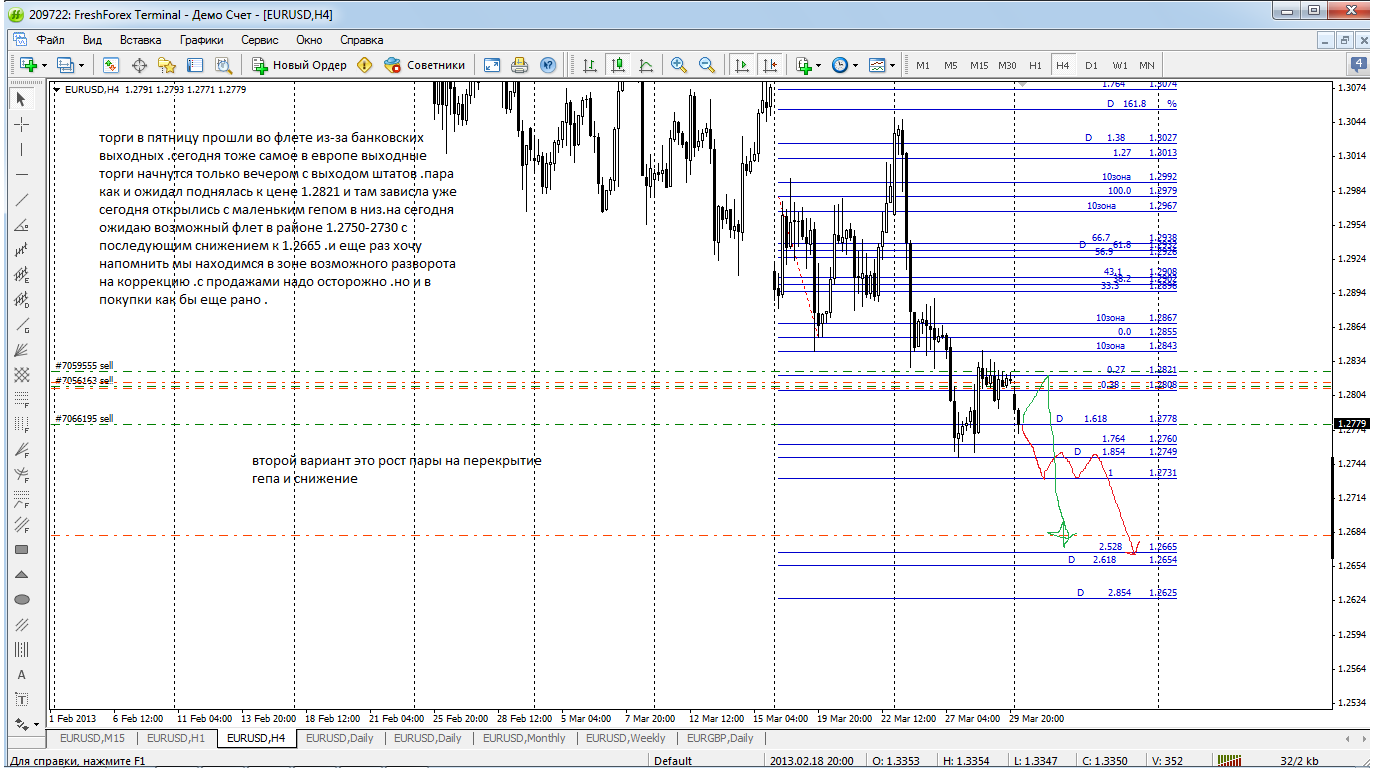Select the Text 'A' drawing tool
Screen dimensions: 1382x778
(22, 674)
